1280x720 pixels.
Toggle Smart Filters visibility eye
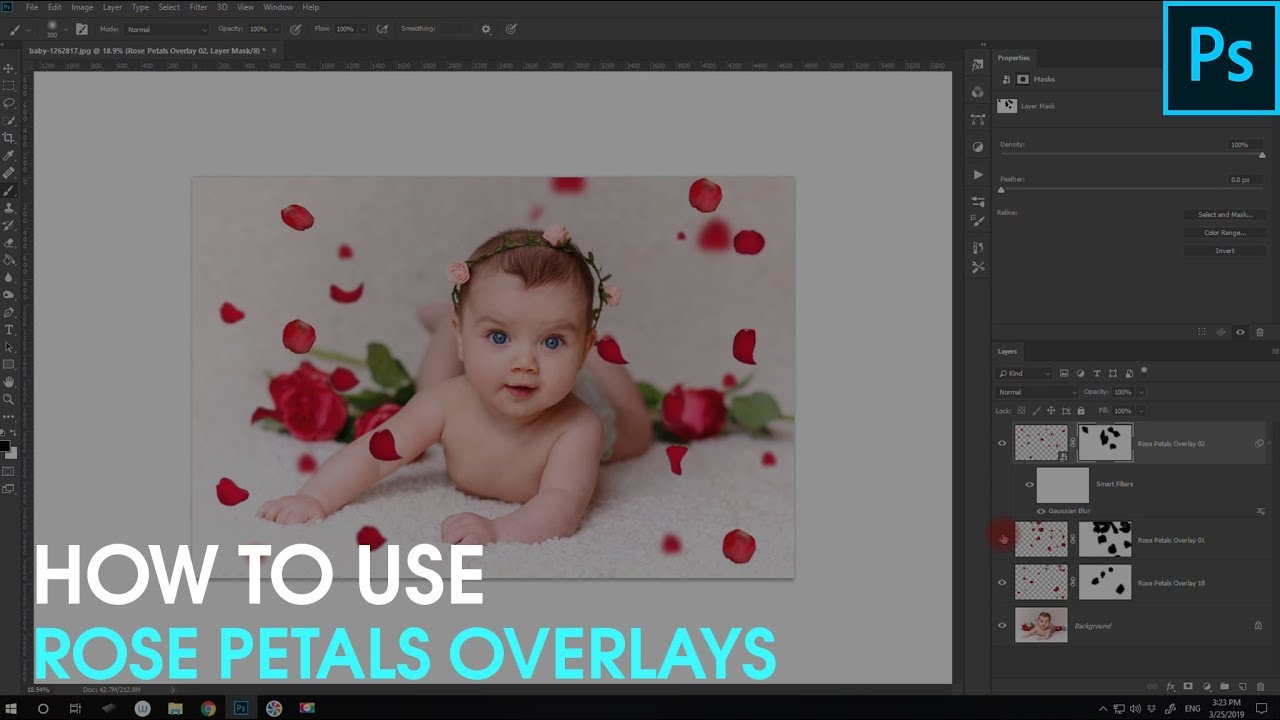1029,484
